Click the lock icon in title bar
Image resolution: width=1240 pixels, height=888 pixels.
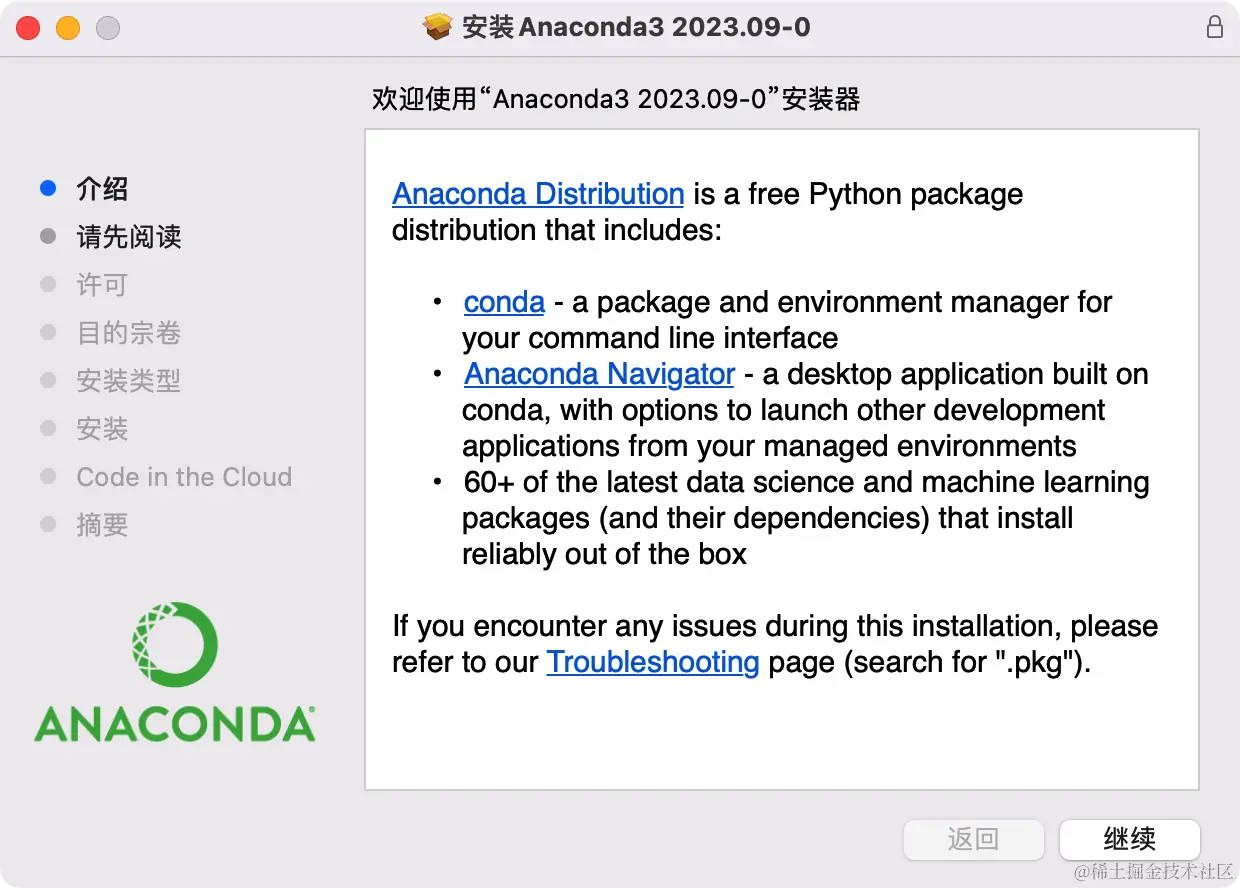1214,27
